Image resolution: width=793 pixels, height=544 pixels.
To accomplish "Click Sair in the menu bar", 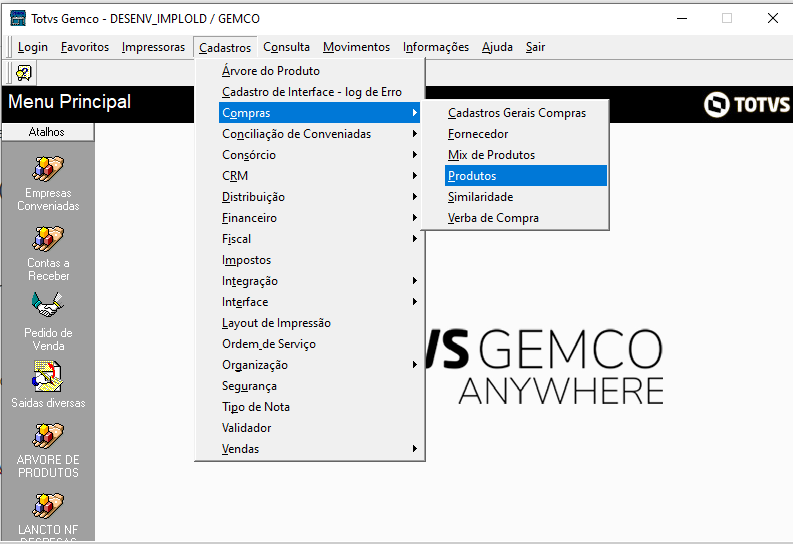I will tap(535, 47).
